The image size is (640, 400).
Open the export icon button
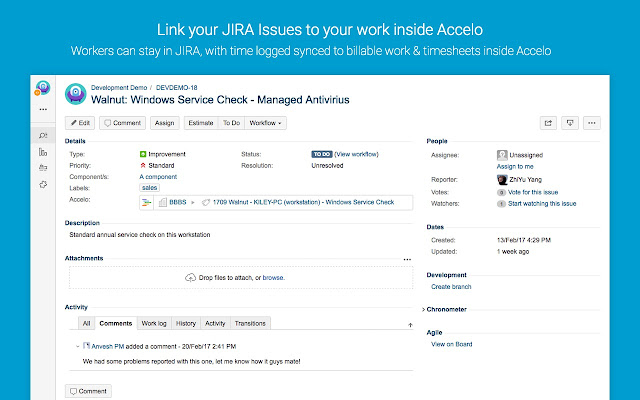point(570,123)
